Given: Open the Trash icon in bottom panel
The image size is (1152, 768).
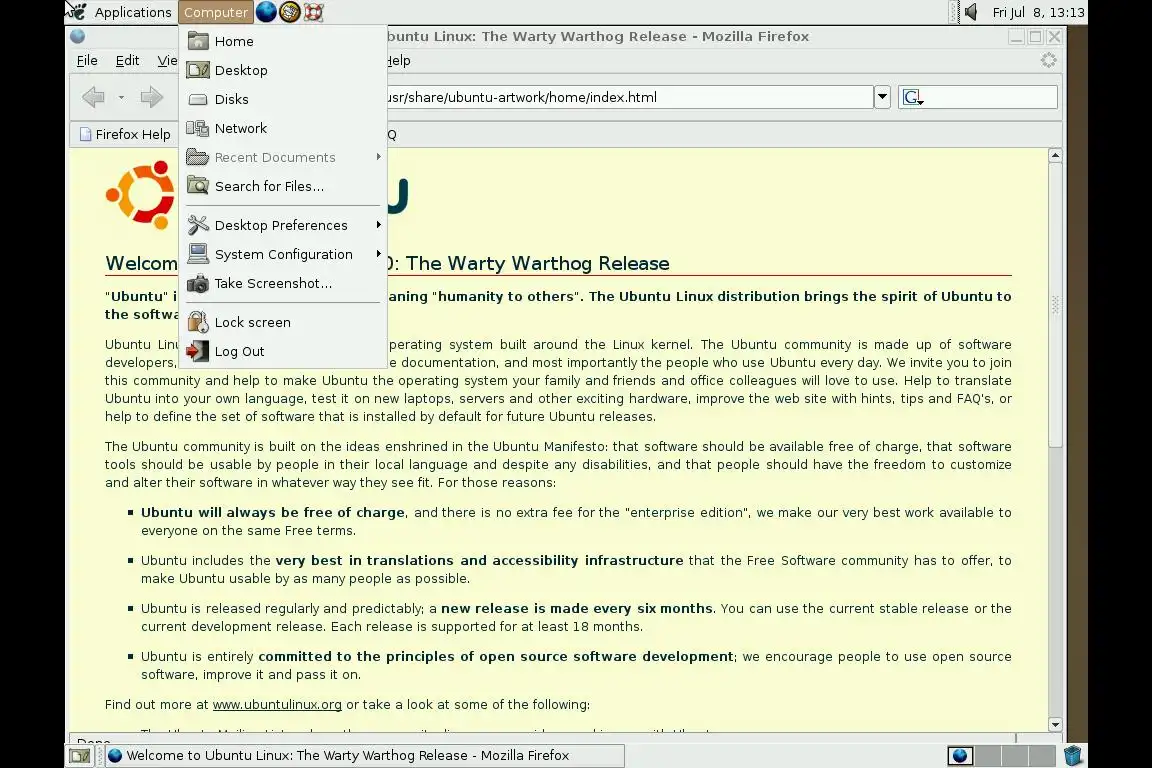Looking at the screenshot, I should coord(1073,756).
